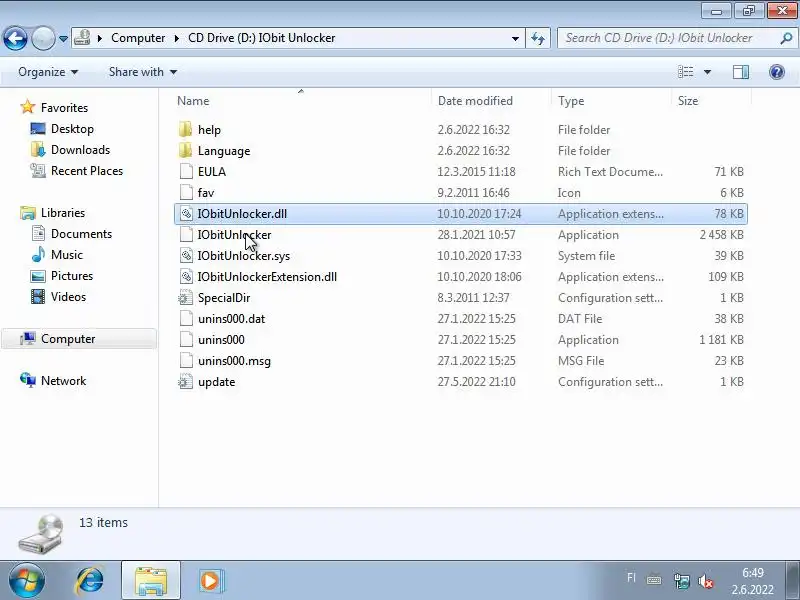
Task: Select the EULA file icon
Action: pos(186,171)
